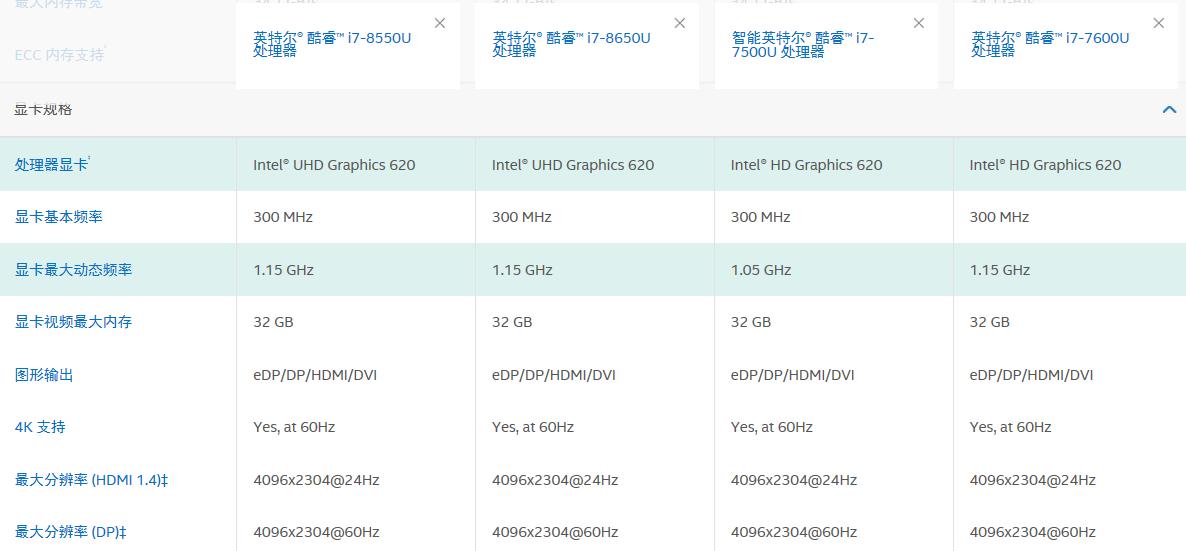Click the 4K 支持 row label
The height and width of the screenshot is (551, 1186).
point(40,427)
